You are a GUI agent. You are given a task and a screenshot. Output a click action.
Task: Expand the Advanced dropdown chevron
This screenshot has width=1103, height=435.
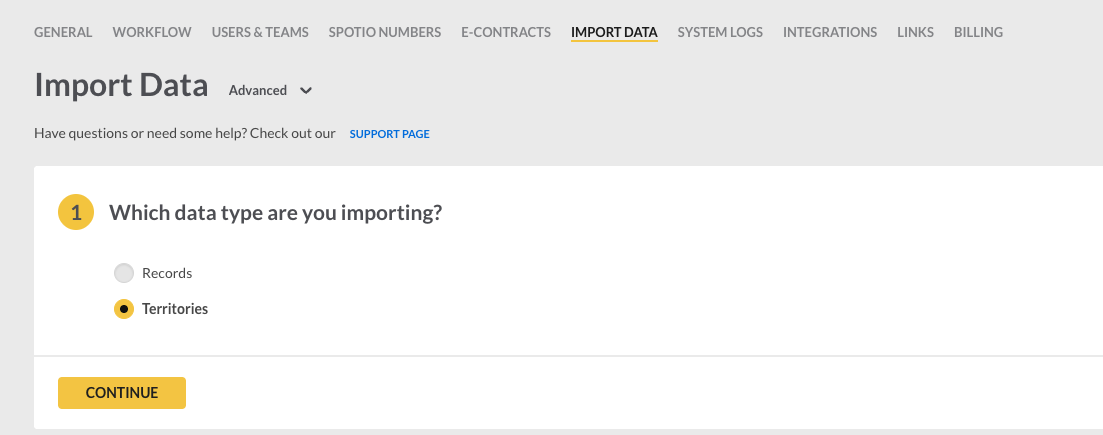click(x=306, y=91)
